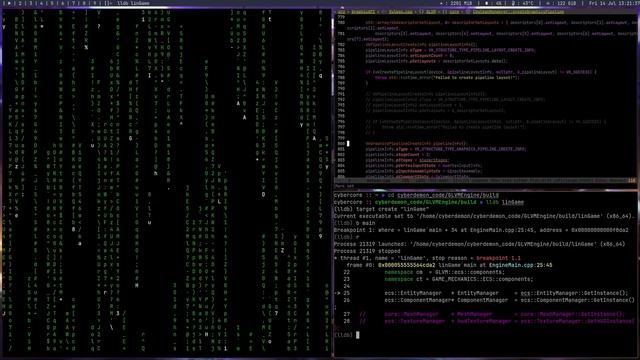The height and width of the screenshot is (360, 640).
Task: Switch to workspace 7 in the top bar
Action: click(74, 3)
